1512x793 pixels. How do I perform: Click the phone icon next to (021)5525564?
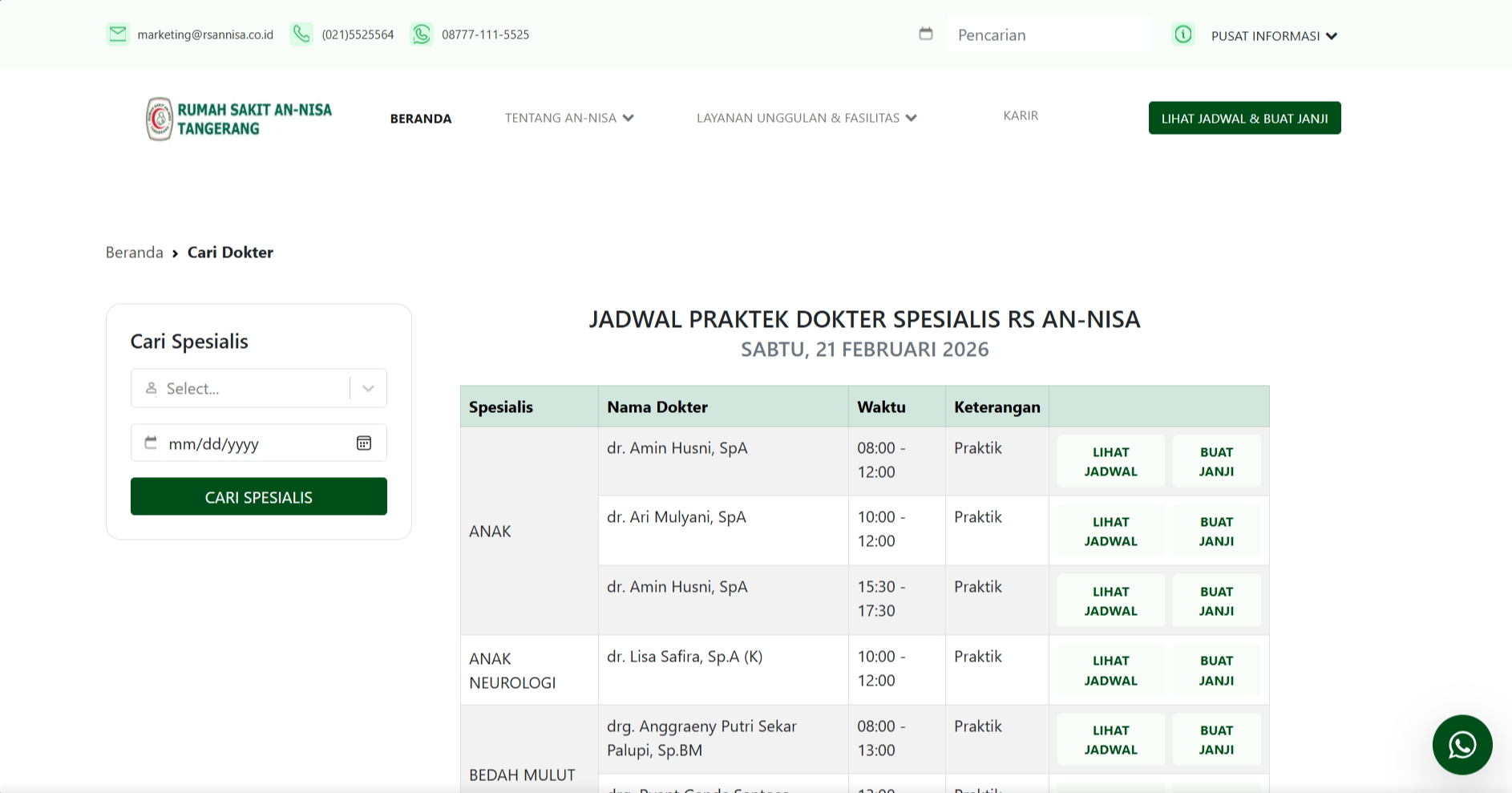click(x=301, y=34)
